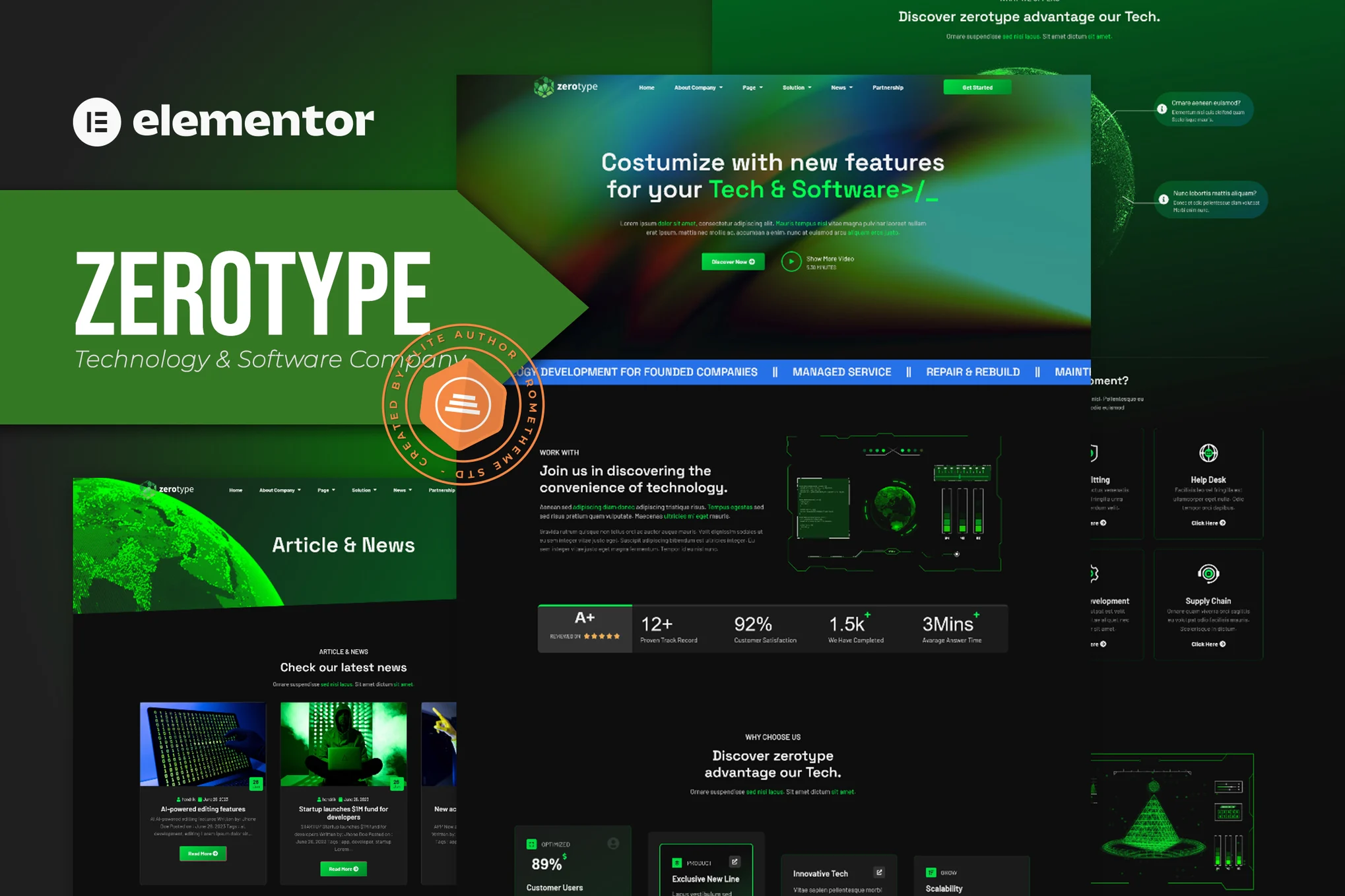
Task: Click the 1.5k We Have Completed stat
Action: point(855,629)
